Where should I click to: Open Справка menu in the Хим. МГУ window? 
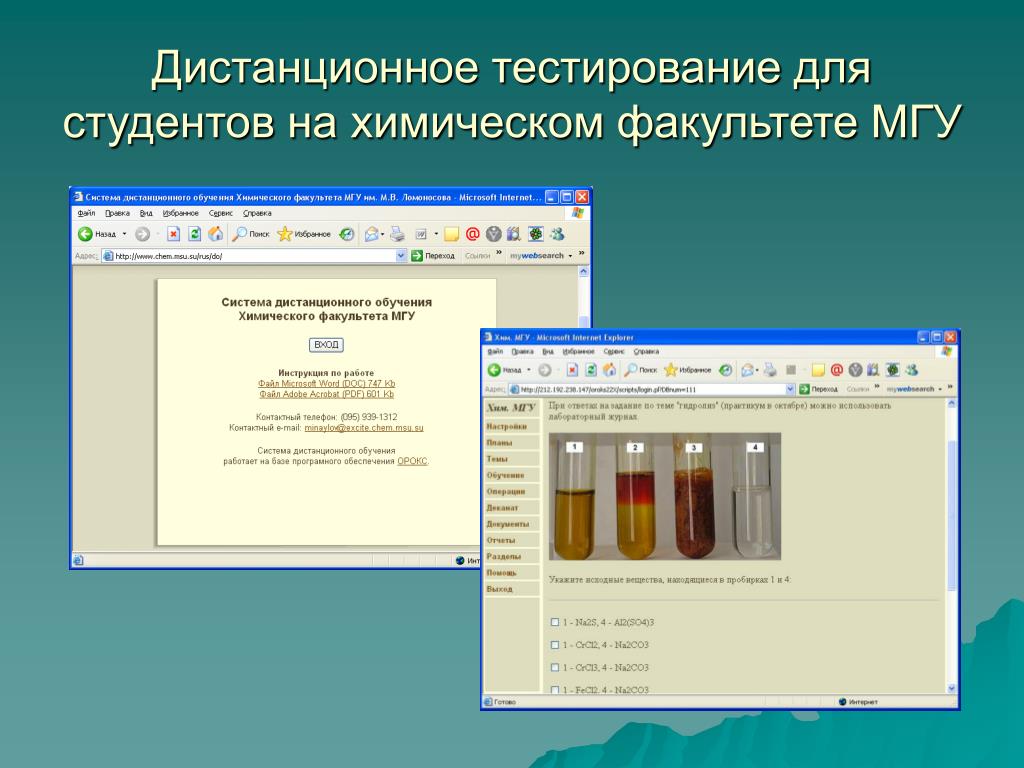646,351
